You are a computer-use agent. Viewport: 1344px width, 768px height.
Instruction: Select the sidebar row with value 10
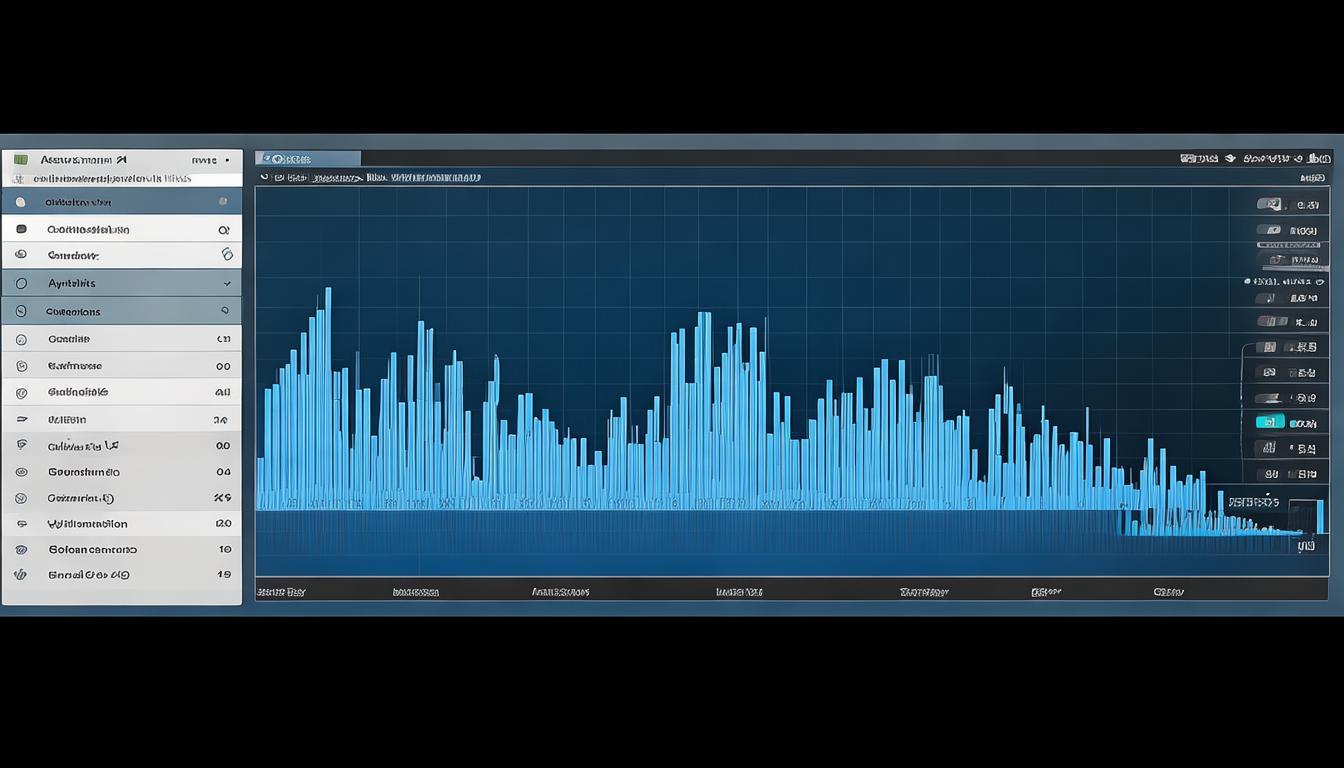click(x=121, y=549)
